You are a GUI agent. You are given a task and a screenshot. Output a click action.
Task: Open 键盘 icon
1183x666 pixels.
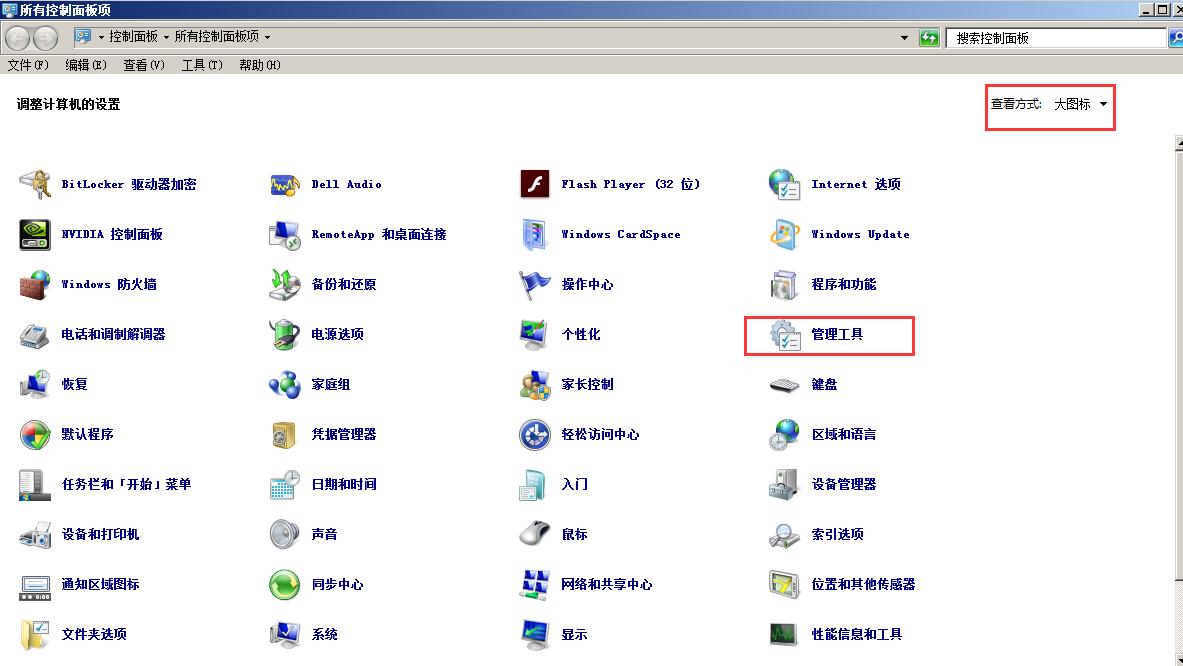pyautogui.click(x=785, y=385)
